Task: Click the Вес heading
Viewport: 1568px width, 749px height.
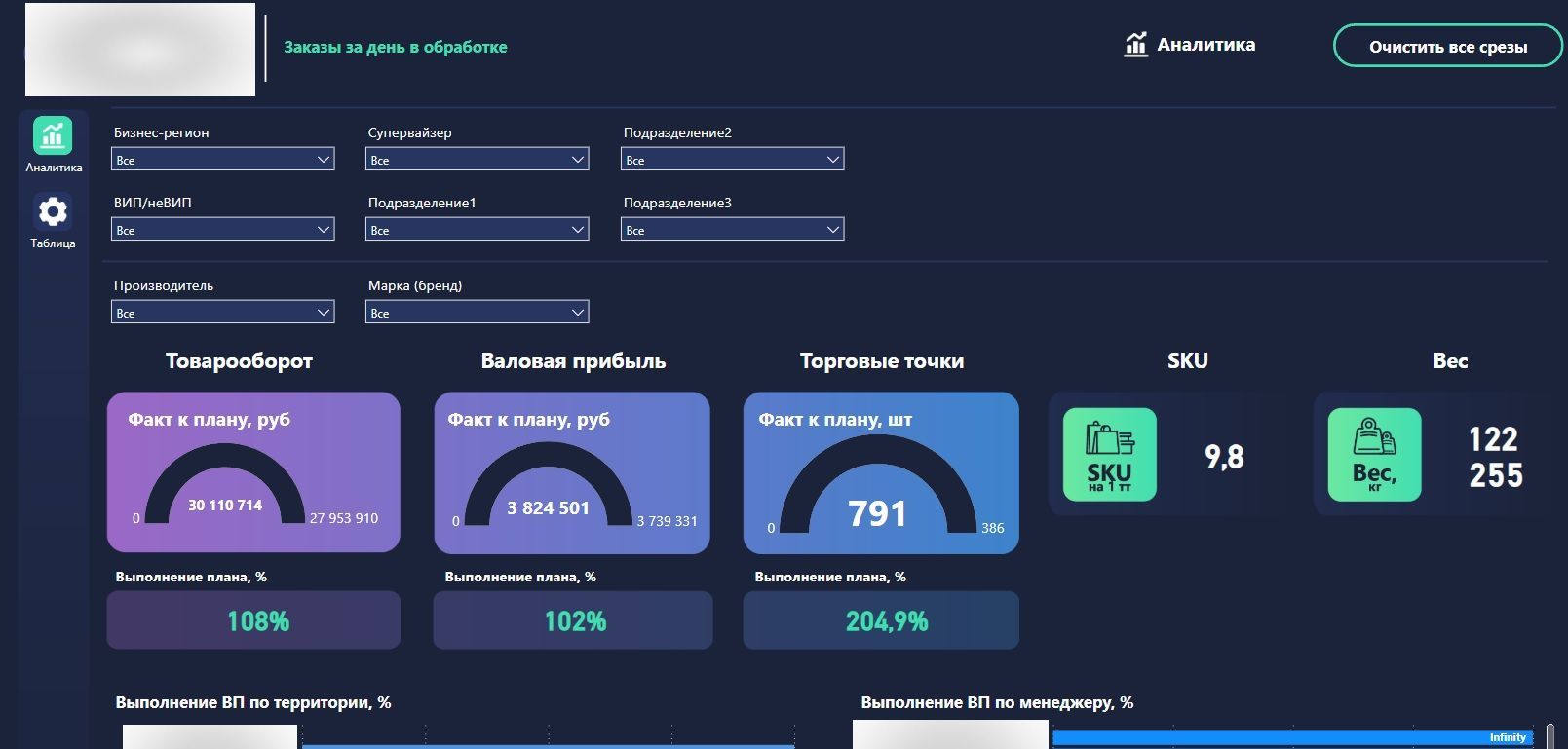Action: [1450, 360]
